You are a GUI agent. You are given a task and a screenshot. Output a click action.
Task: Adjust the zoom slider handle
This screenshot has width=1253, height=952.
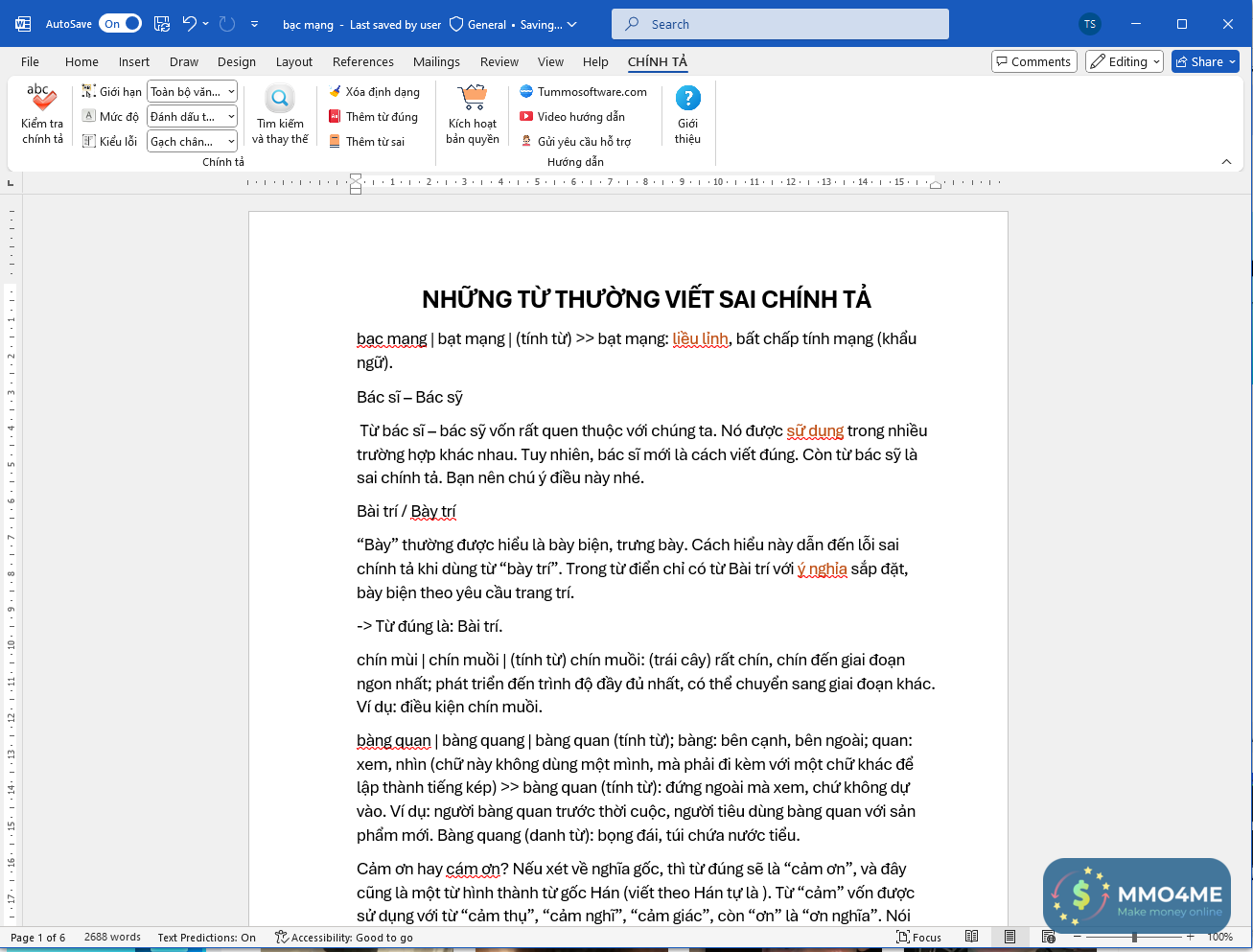[x=1134, y=937]
